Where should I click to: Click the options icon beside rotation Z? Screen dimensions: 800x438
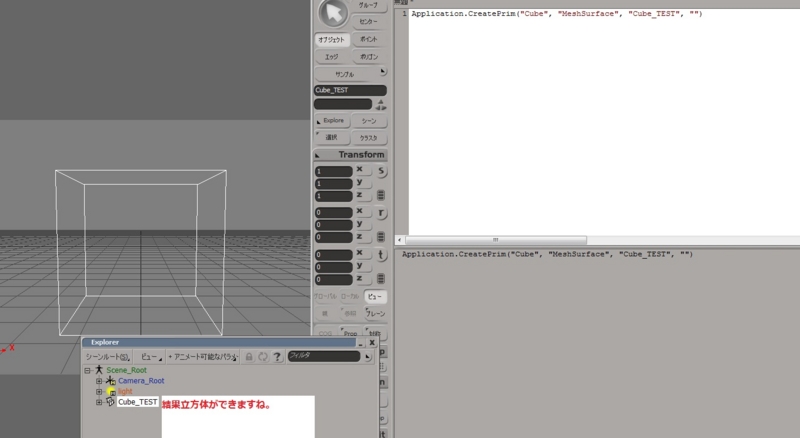tap(381, 237)
